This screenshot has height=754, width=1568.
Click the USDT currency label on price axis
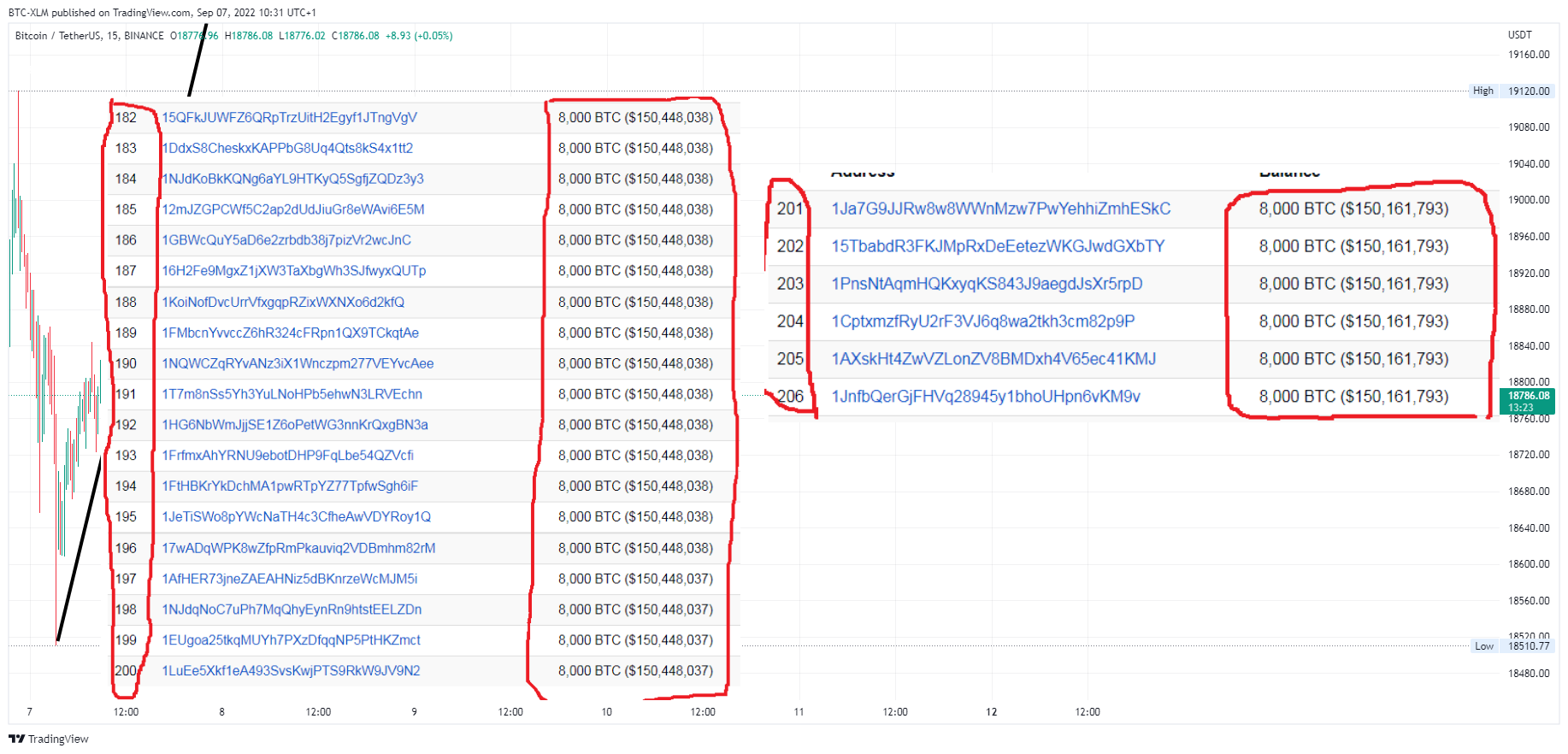point(1519,35)
